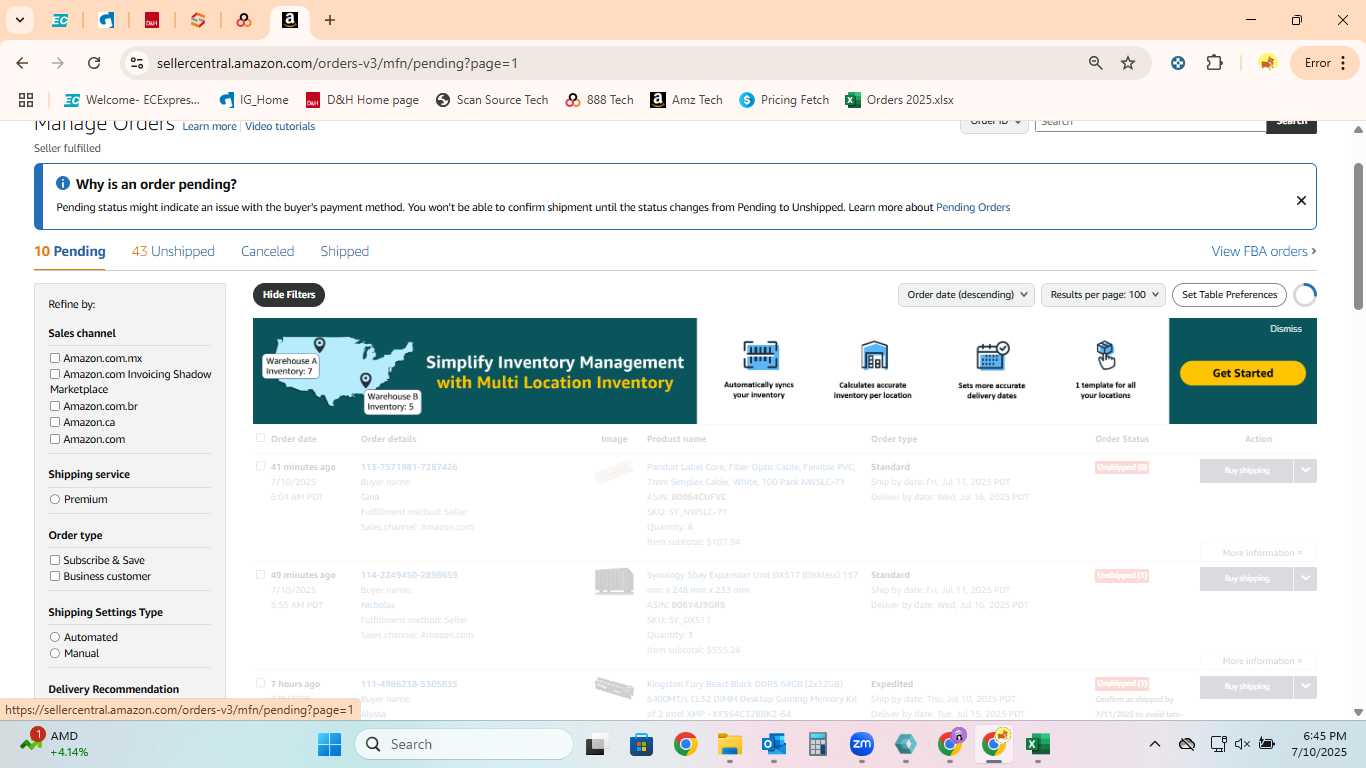Reload the current page

94,63
